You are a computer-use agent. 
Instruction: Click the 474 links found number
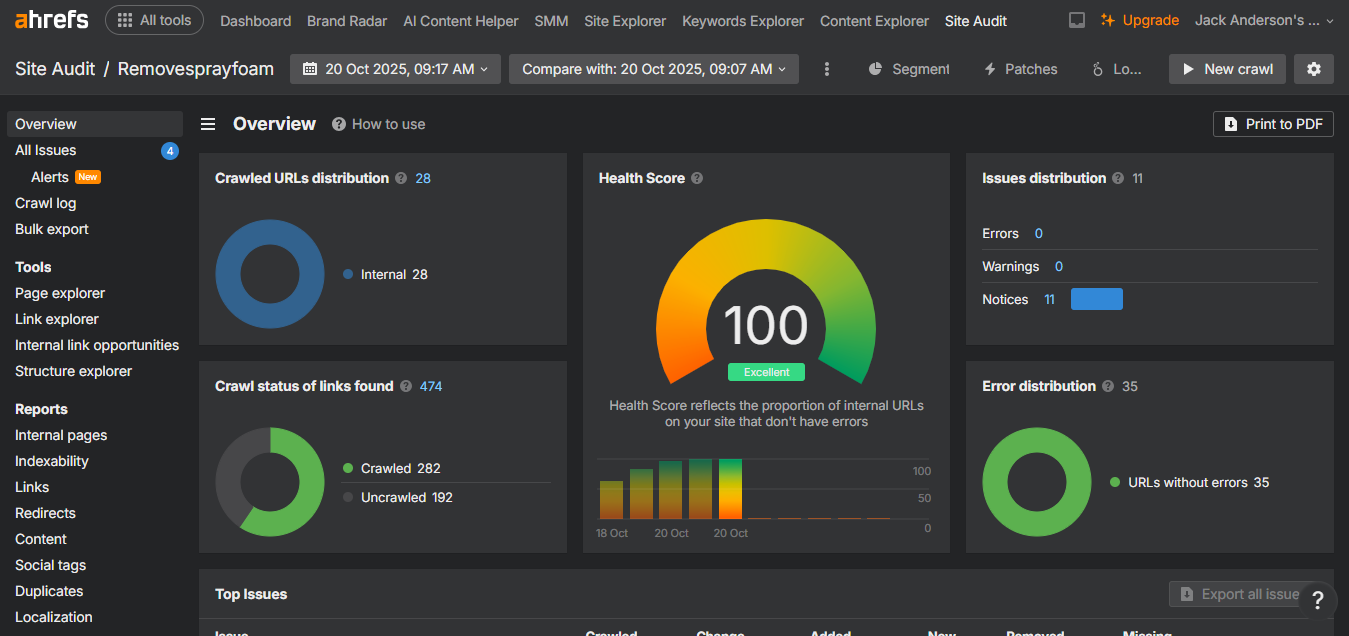(431, 386)
